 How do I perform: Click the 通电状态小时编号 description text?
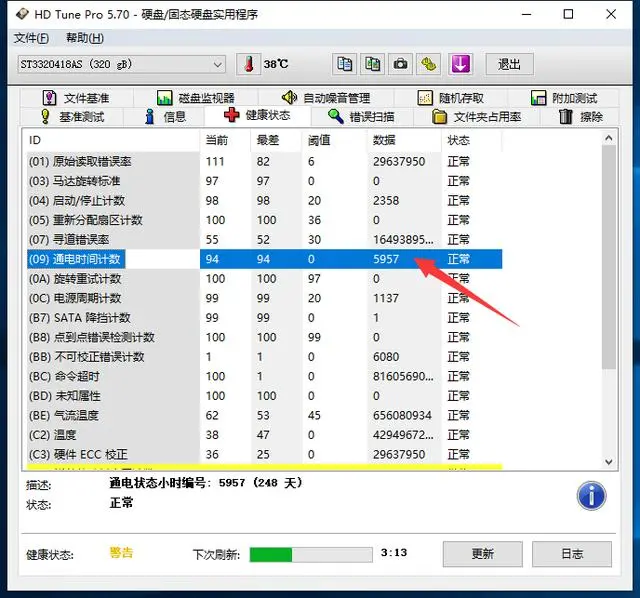pyautogui.click(x=206, y=483)
